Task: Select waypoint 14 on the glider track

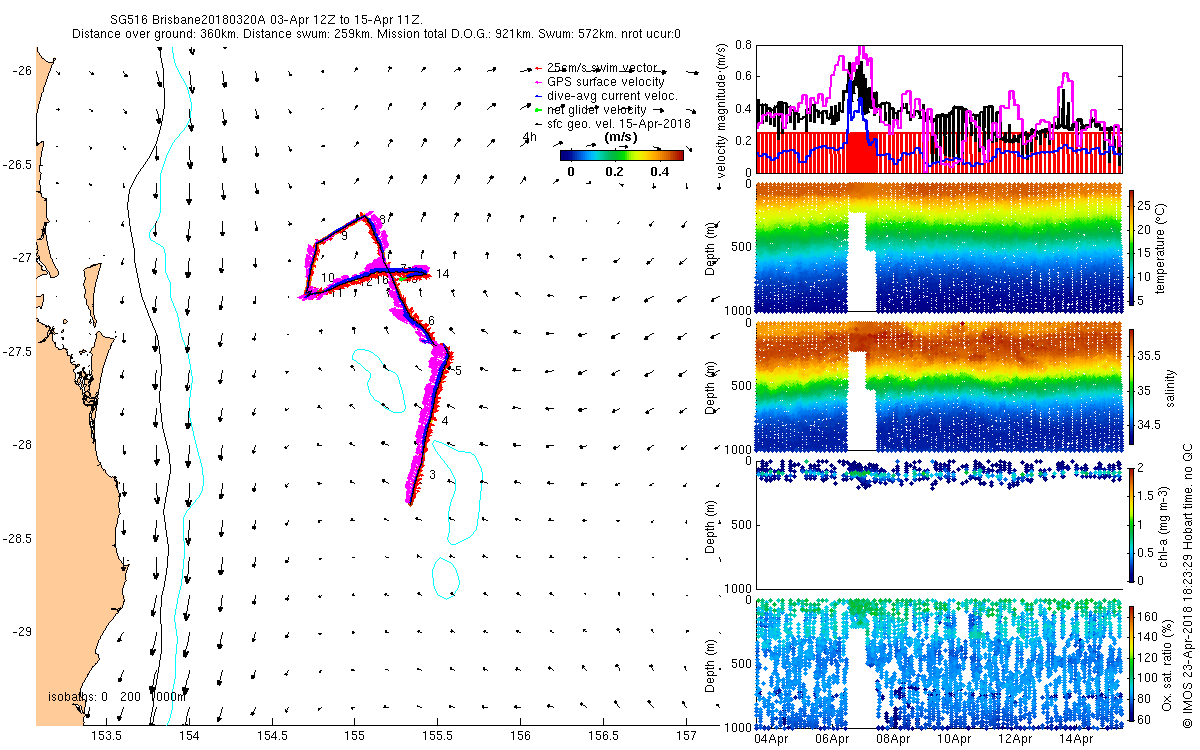Action: (442, 274)
